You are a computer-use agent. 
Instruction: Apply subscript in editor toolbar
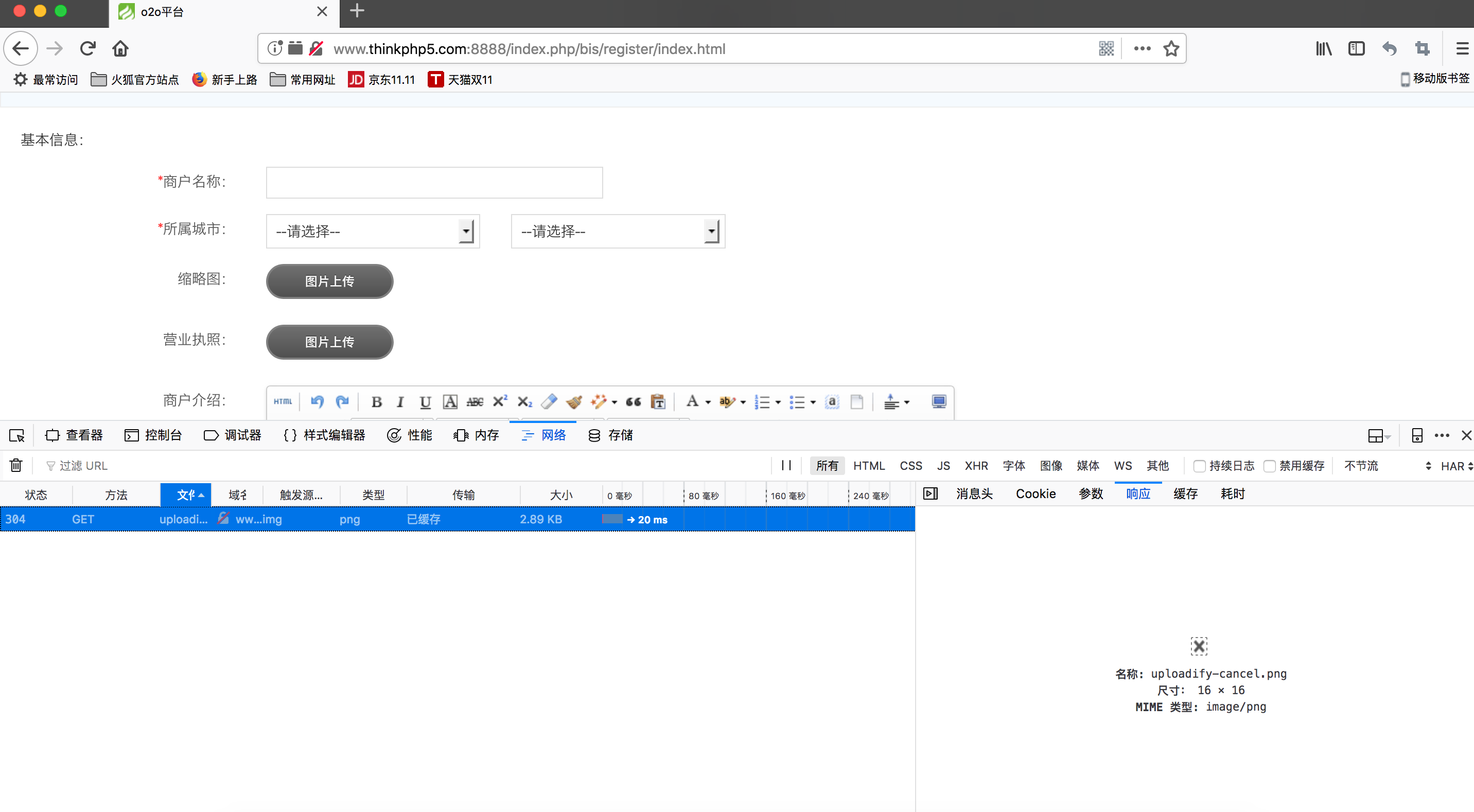tap(525, 402)
